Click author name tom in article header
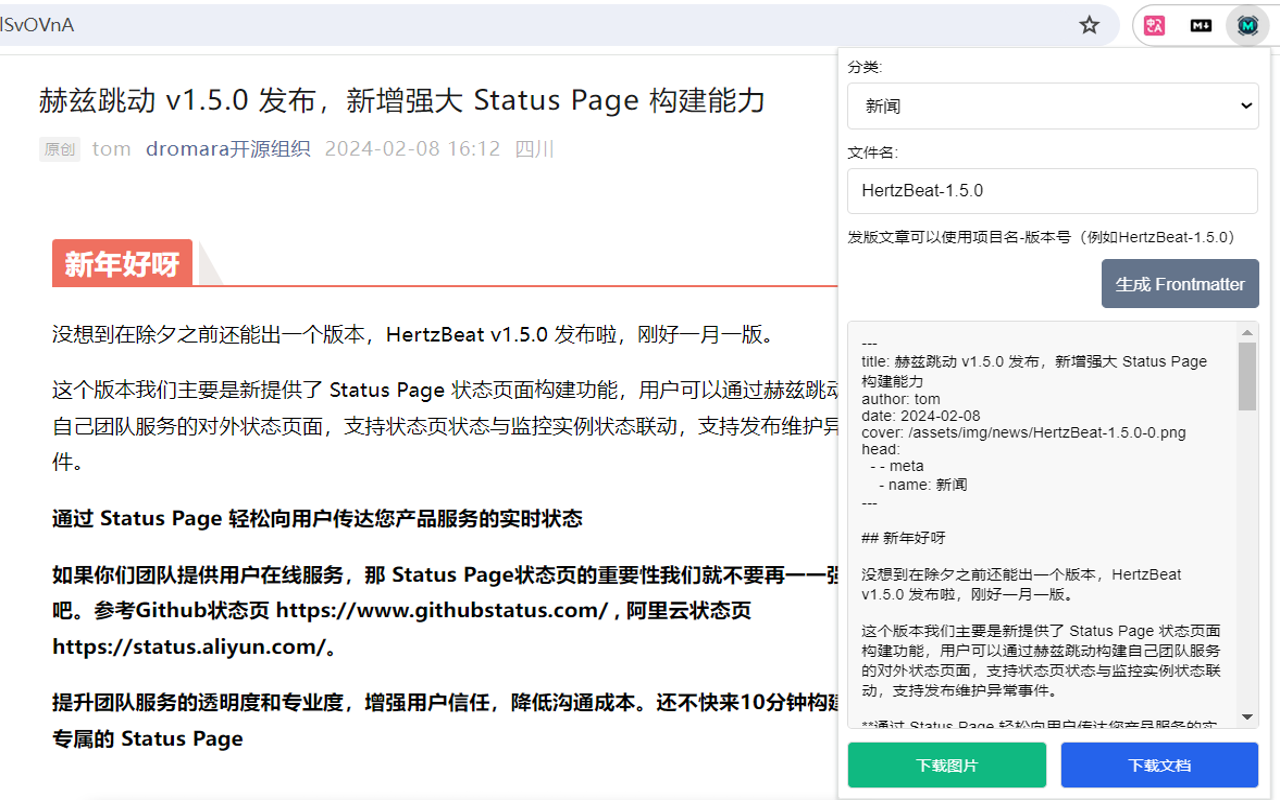Screen dimensions: 1280x800 pos(111,149)
